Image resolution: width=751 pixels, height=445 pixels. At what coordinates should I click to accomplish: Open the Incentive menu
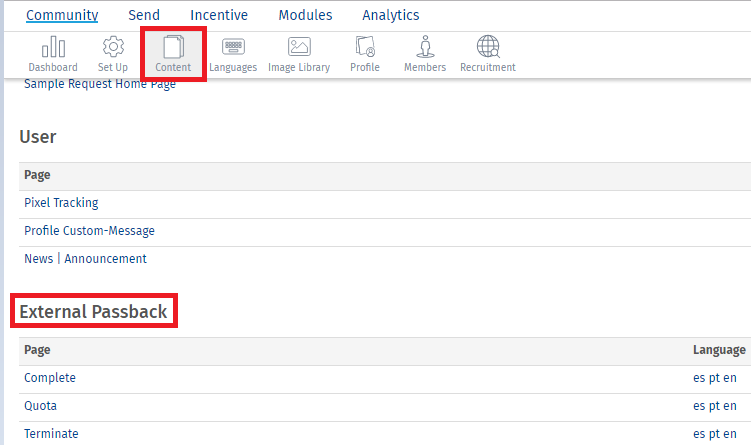tap(219, 15)
